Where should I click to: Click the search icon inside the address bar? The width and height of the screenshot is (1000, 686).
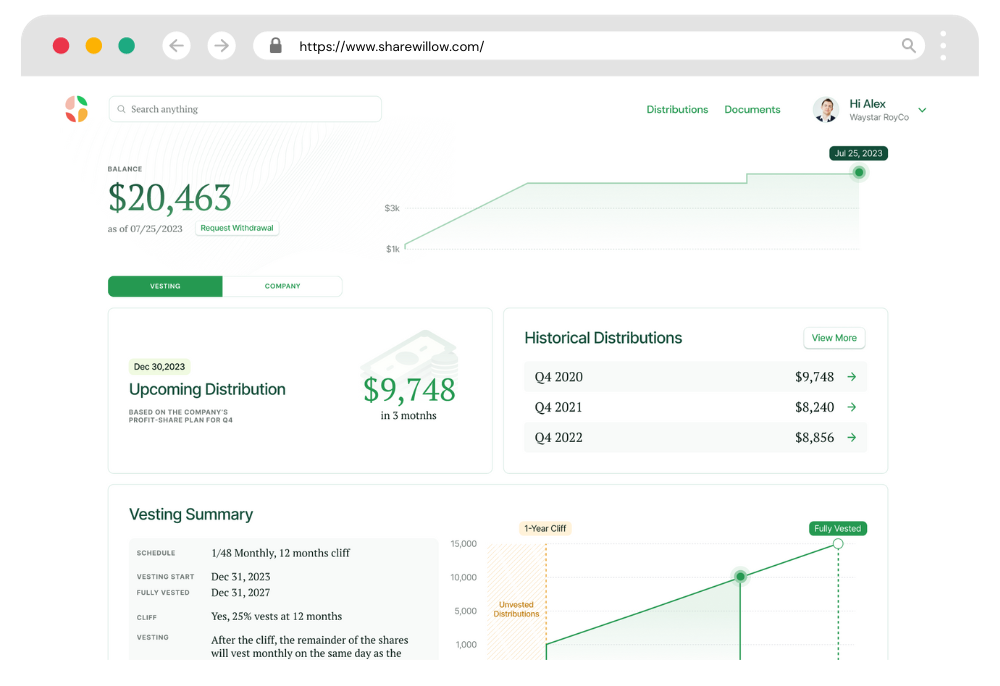[x=908, y=45]
